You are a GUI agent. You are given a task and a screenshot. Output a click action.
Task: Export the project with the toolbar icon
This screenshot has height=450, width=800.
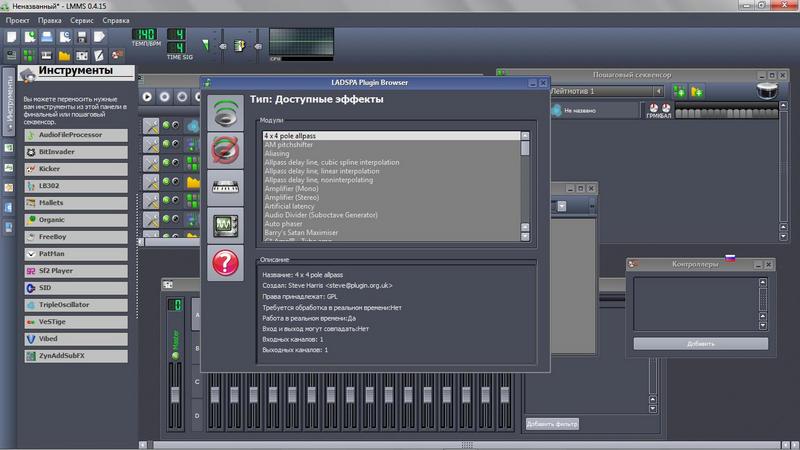click(x=99, y=37)
